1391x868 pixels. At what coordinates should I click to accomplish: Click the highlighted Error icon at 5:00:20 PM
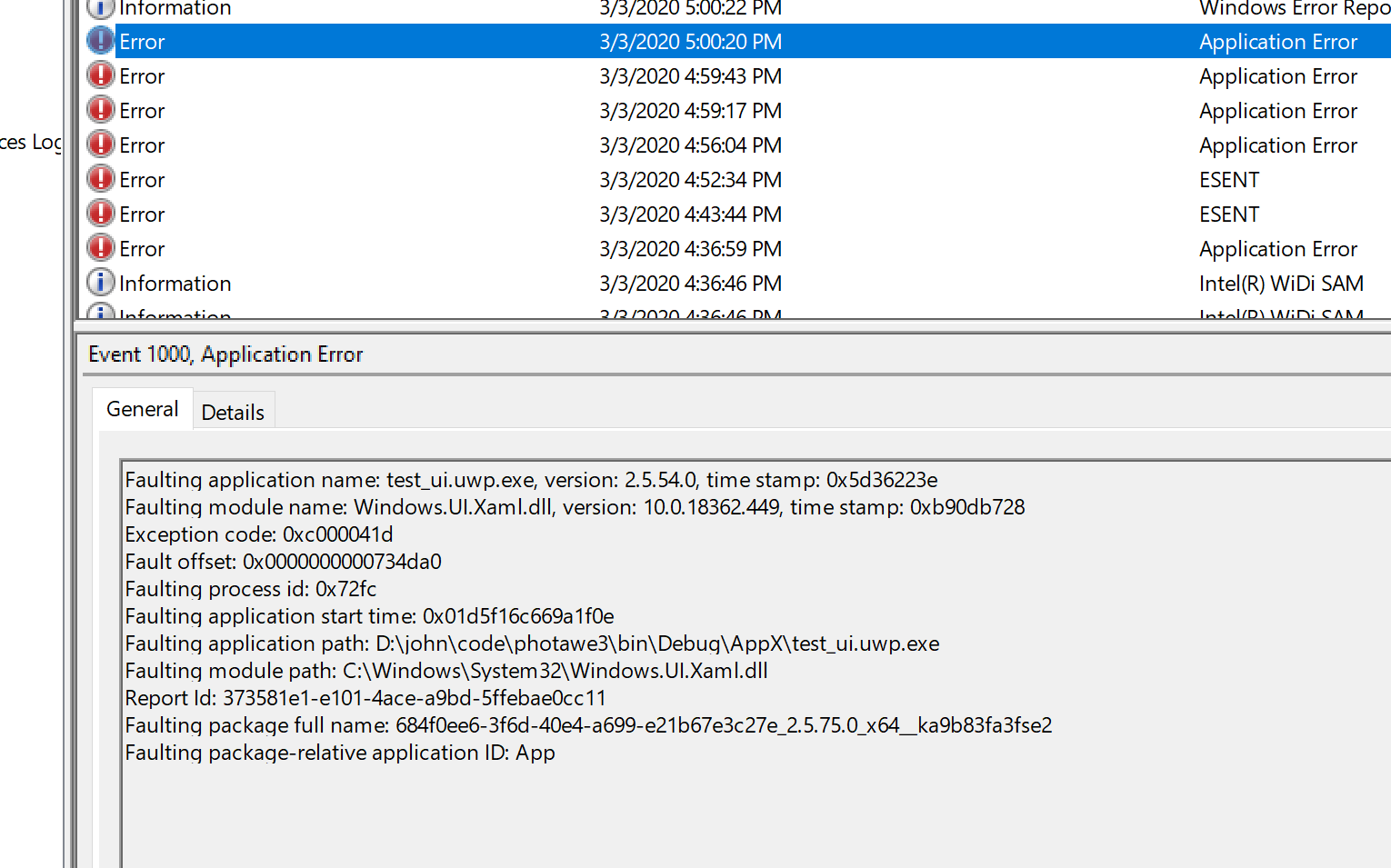100,40
